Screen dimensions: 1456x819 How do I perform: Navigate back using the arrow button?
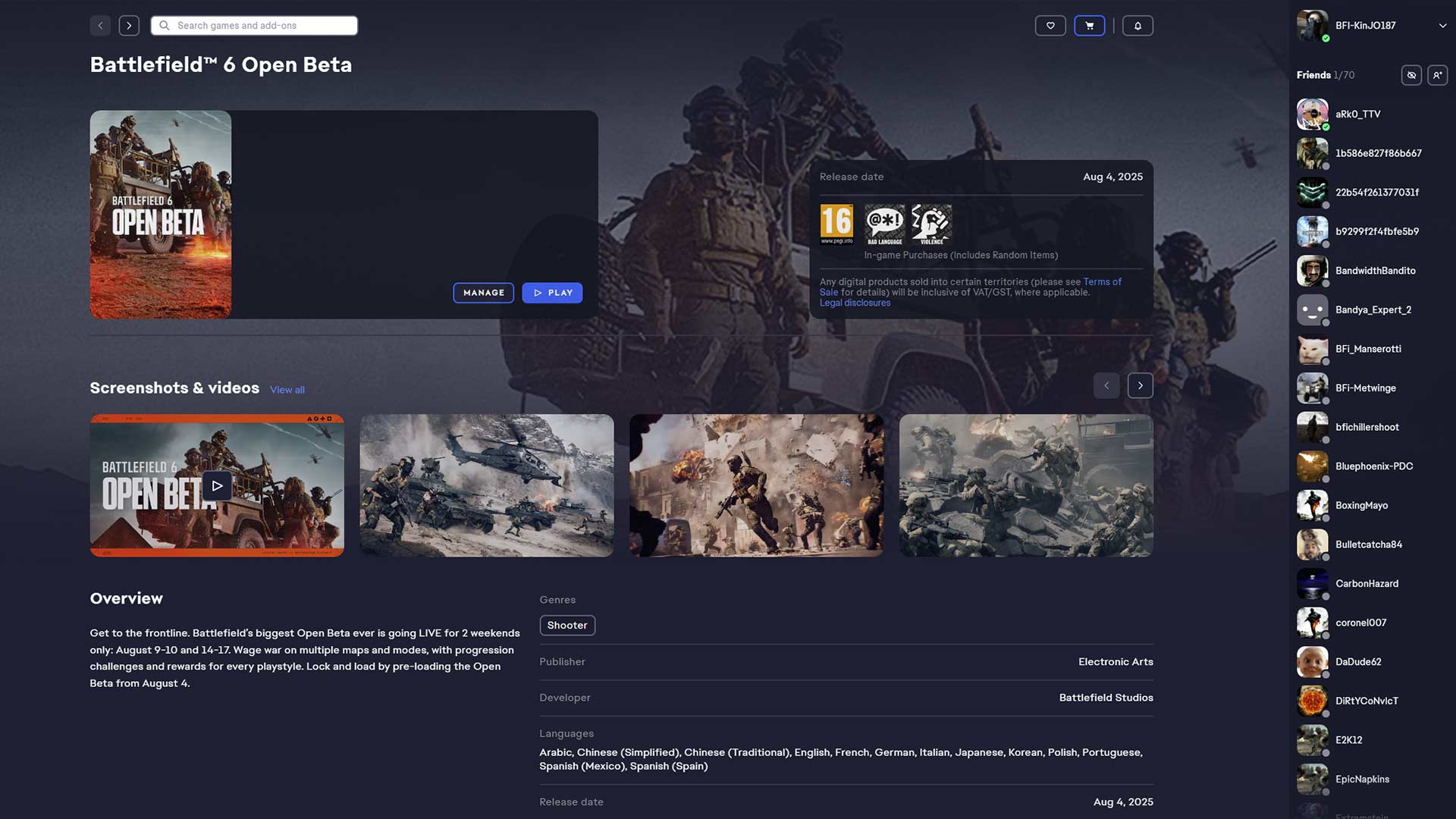point(99,25)
